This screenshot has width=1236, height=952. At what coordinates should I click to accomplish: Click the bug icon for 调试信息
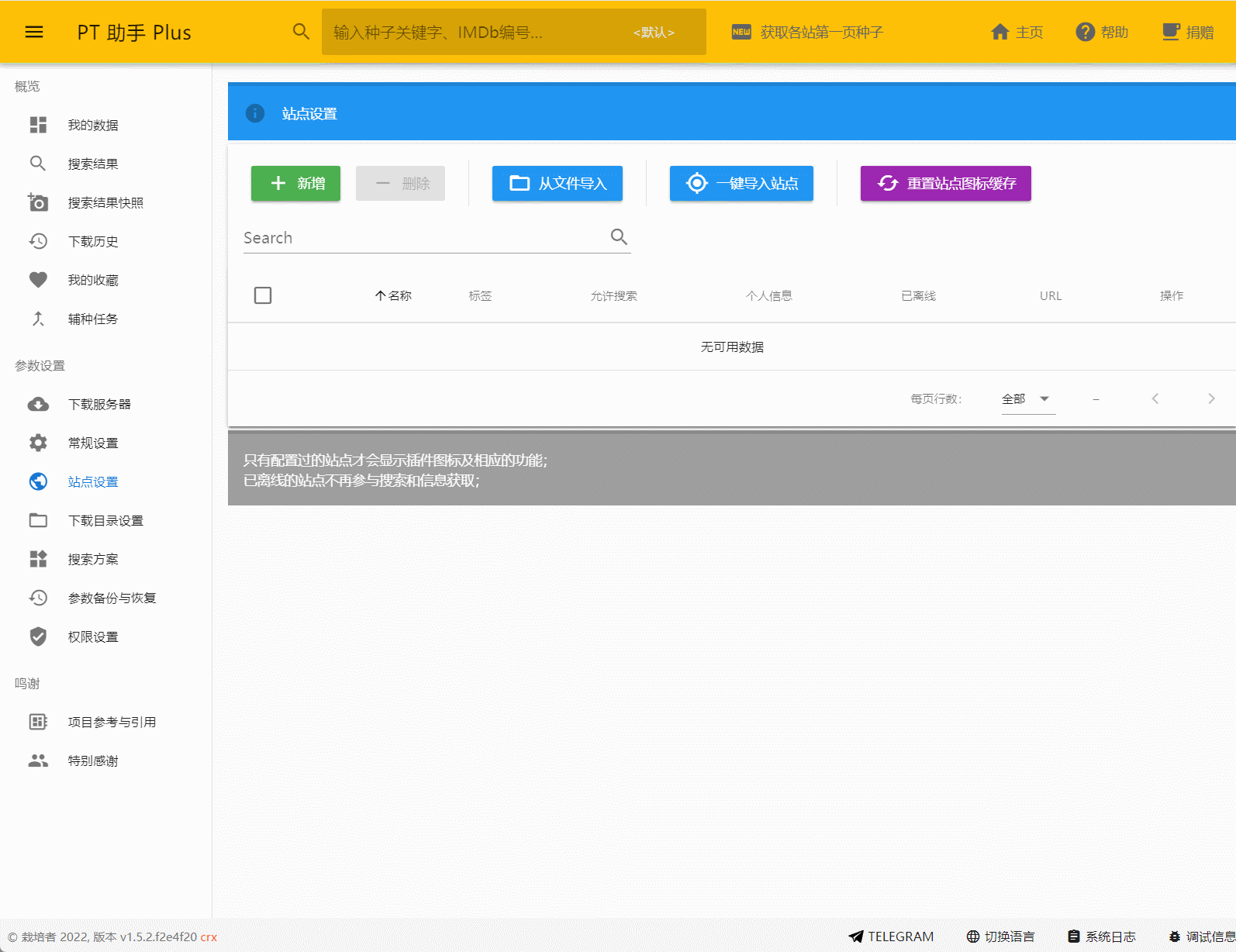pos(1175,936)
